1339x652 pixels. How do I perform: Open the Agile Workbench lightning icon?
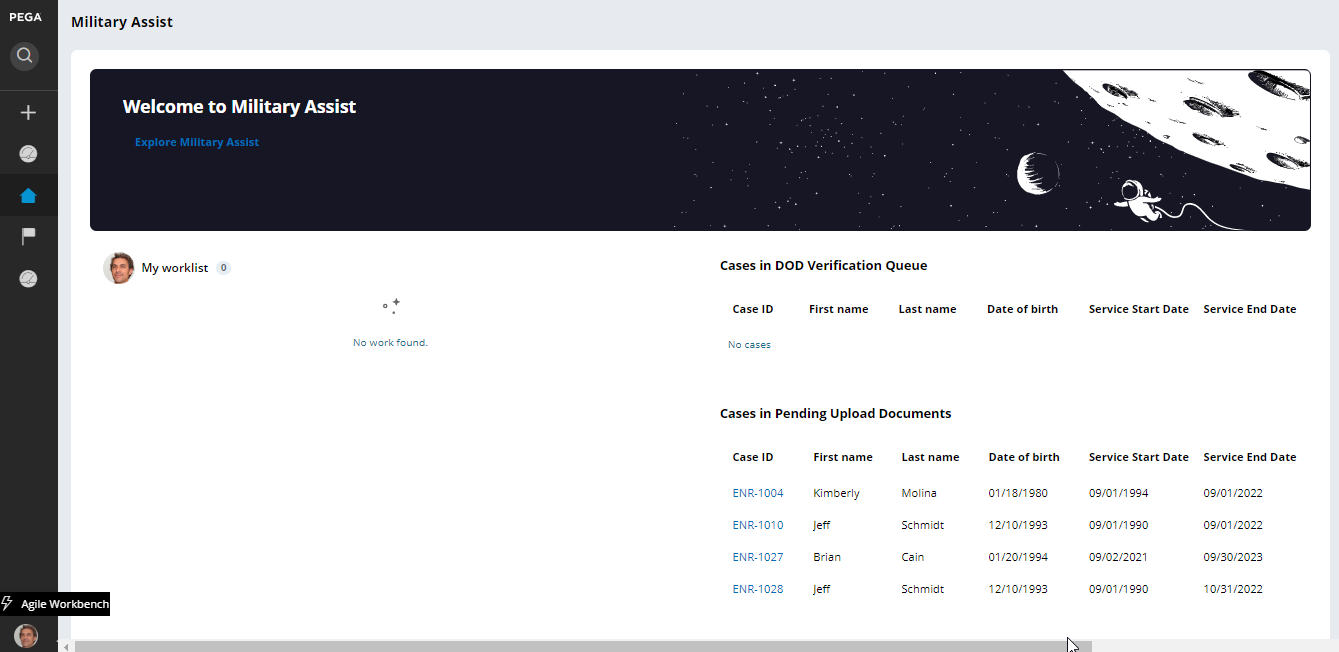[7, 604]
